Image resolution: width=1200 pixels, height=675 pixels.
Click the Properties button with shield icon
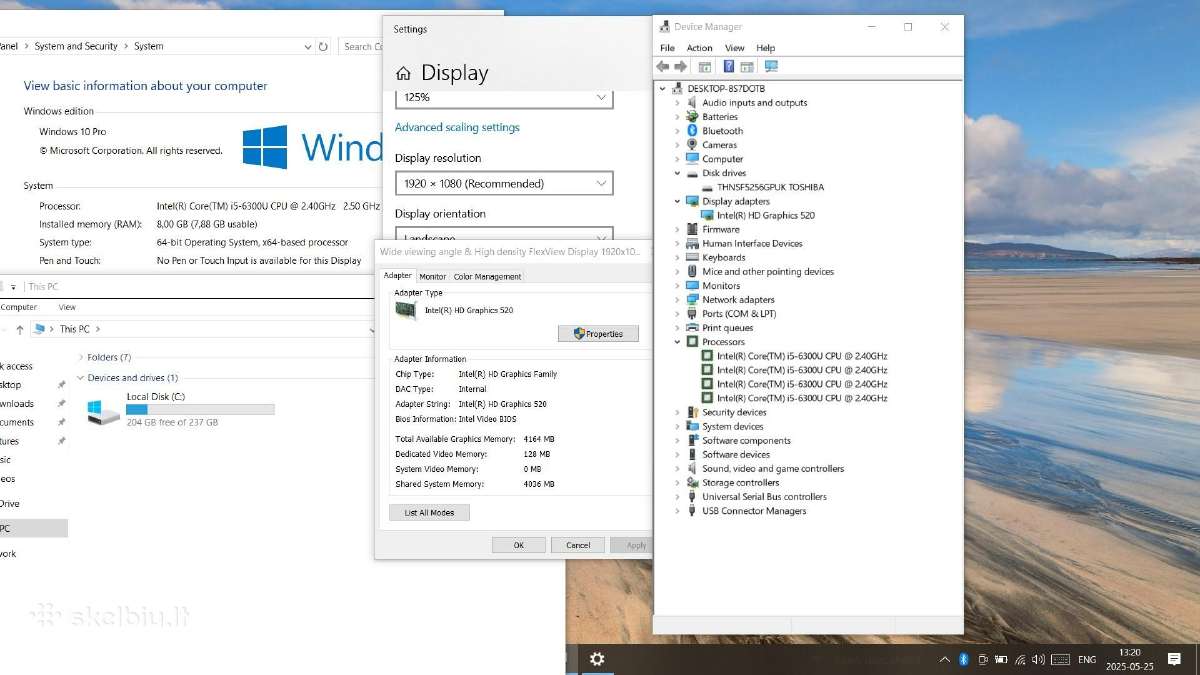pyautogui.click(x=598, y=334)
